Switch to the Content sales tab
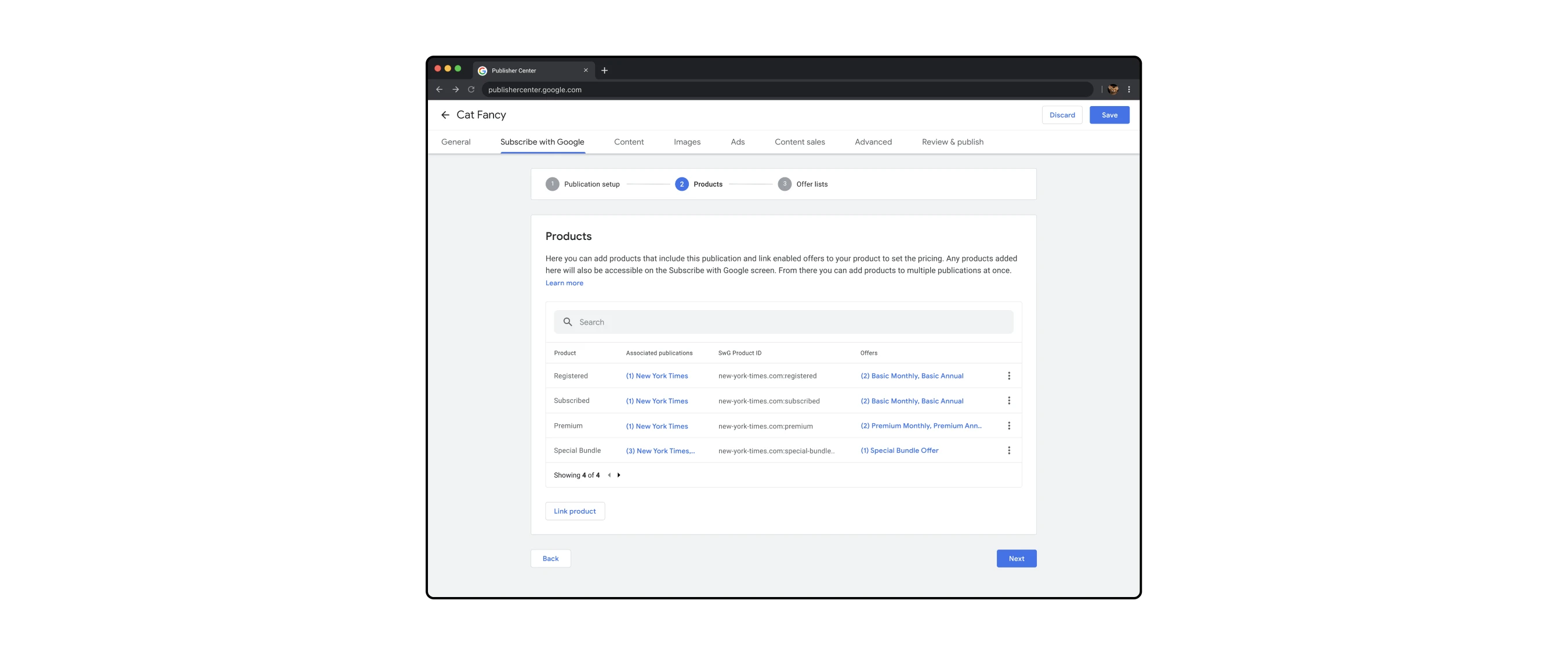1568x655 pixels. coord(800,141)
